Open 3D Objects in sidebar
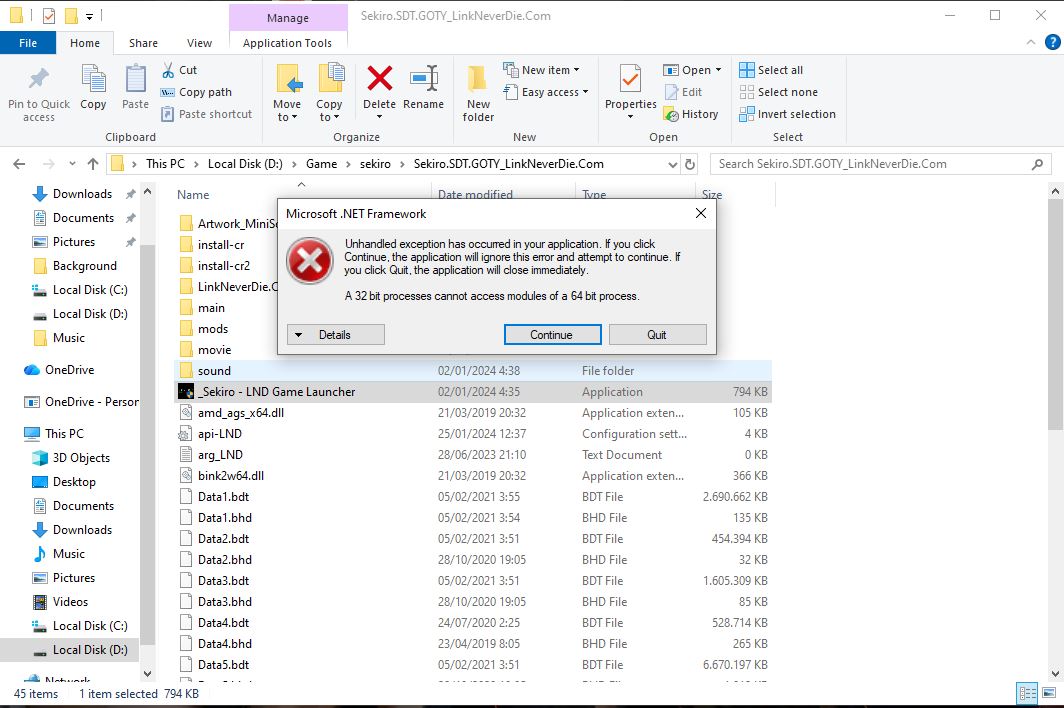 pyautogui.click(x=81, y=458)
